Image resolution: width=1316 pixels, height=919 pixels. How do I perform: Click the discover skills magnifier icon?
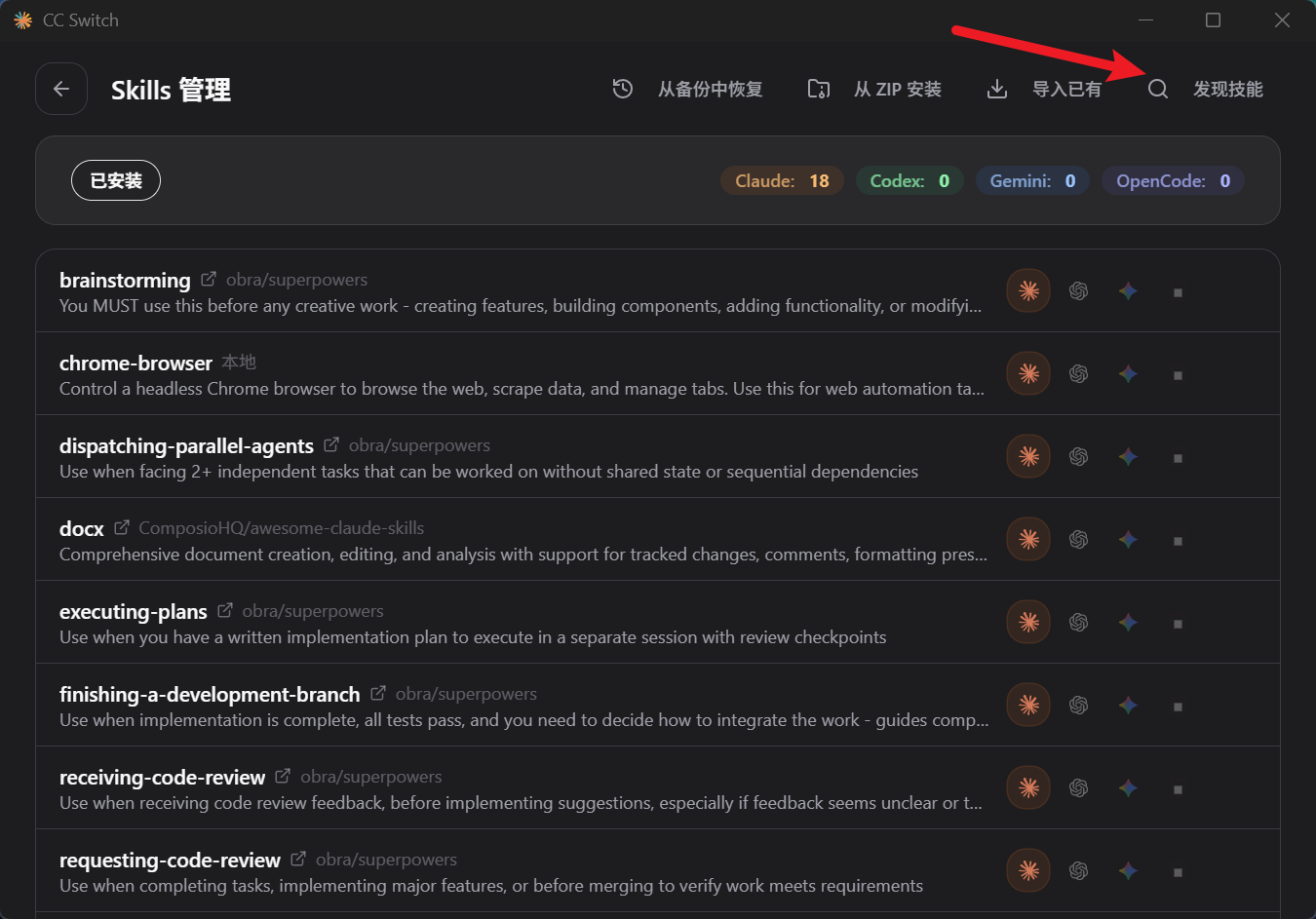coord(1157,89)
